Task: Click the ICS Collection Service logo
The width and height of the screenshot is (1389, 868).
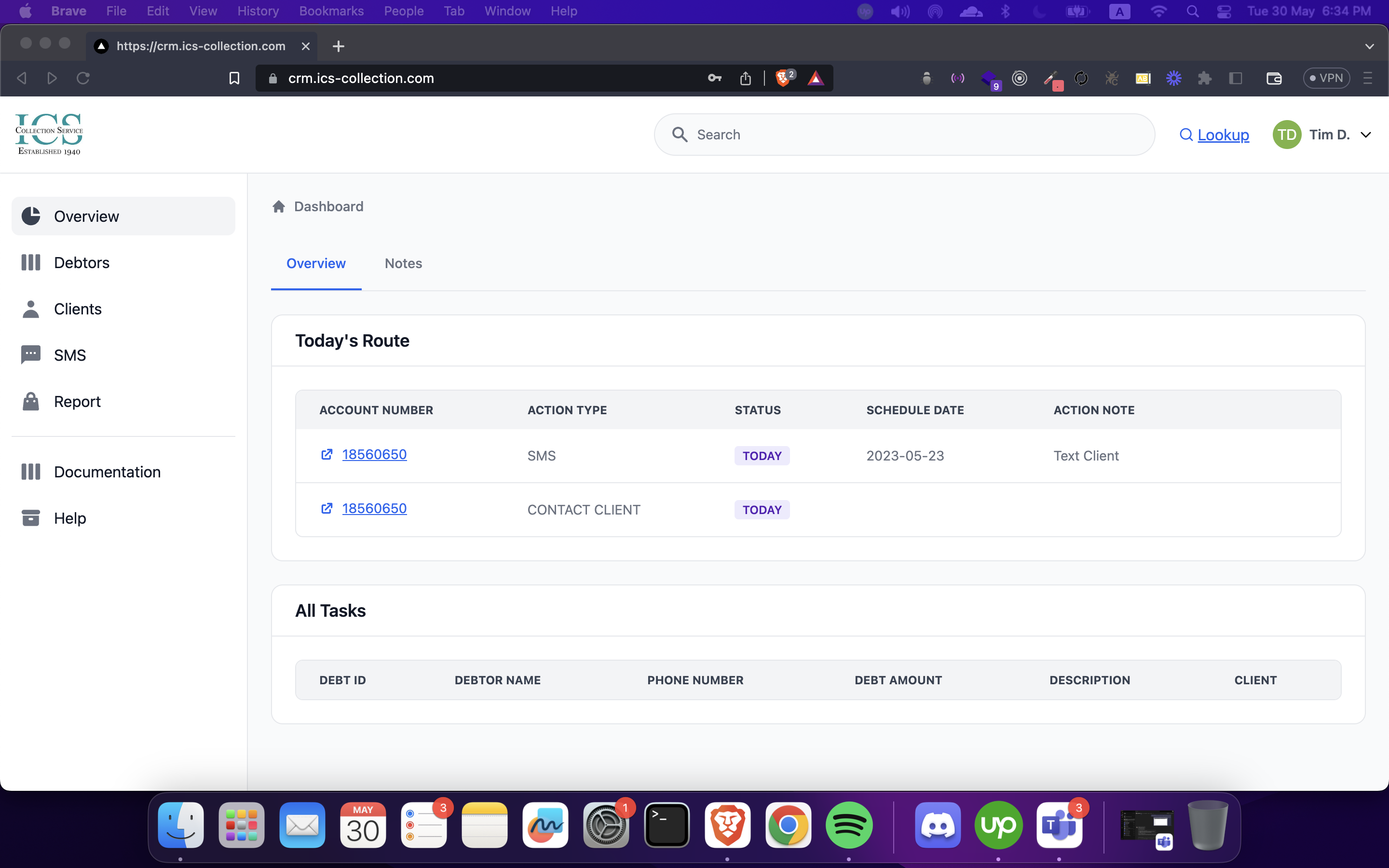Action: point(49,135)
